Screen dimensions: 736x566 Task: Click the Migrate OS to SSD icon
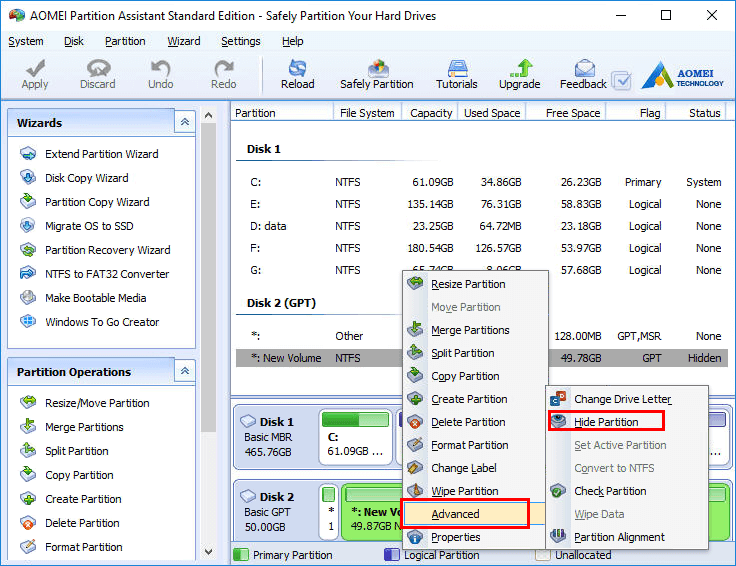click(28, 225)
